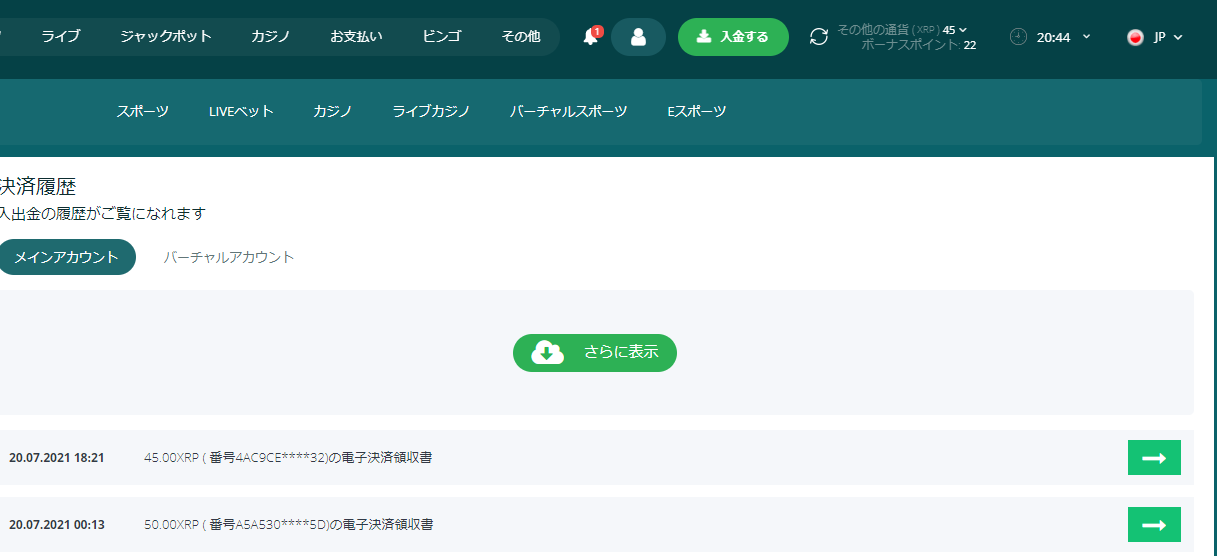Viewport: 1217px width, 556px height.
Task: Go to Eスポーツ section
Action: pos(697,111)
